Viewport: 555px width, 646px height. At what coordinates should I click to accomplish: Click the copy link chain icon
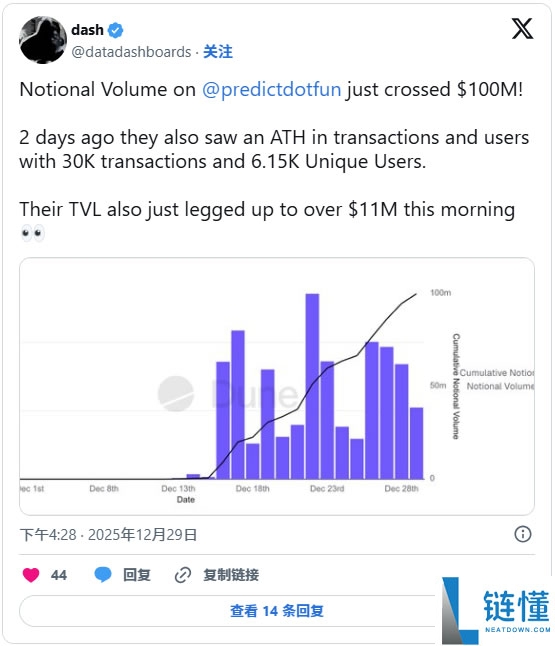183,575
